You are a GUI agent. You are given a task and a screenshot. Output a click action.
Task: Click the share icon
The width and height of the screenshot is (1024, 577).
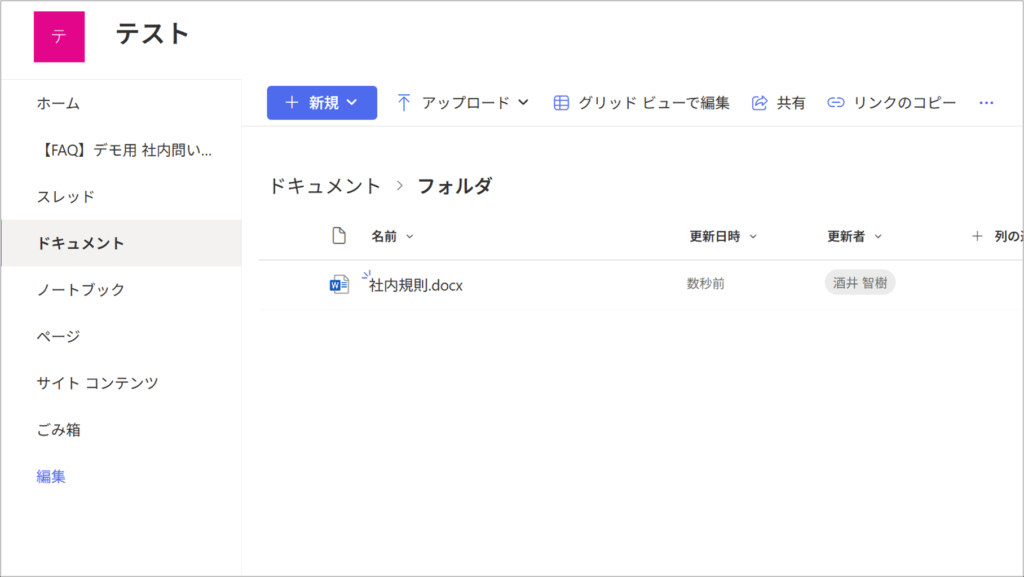[x=759, y=102]
